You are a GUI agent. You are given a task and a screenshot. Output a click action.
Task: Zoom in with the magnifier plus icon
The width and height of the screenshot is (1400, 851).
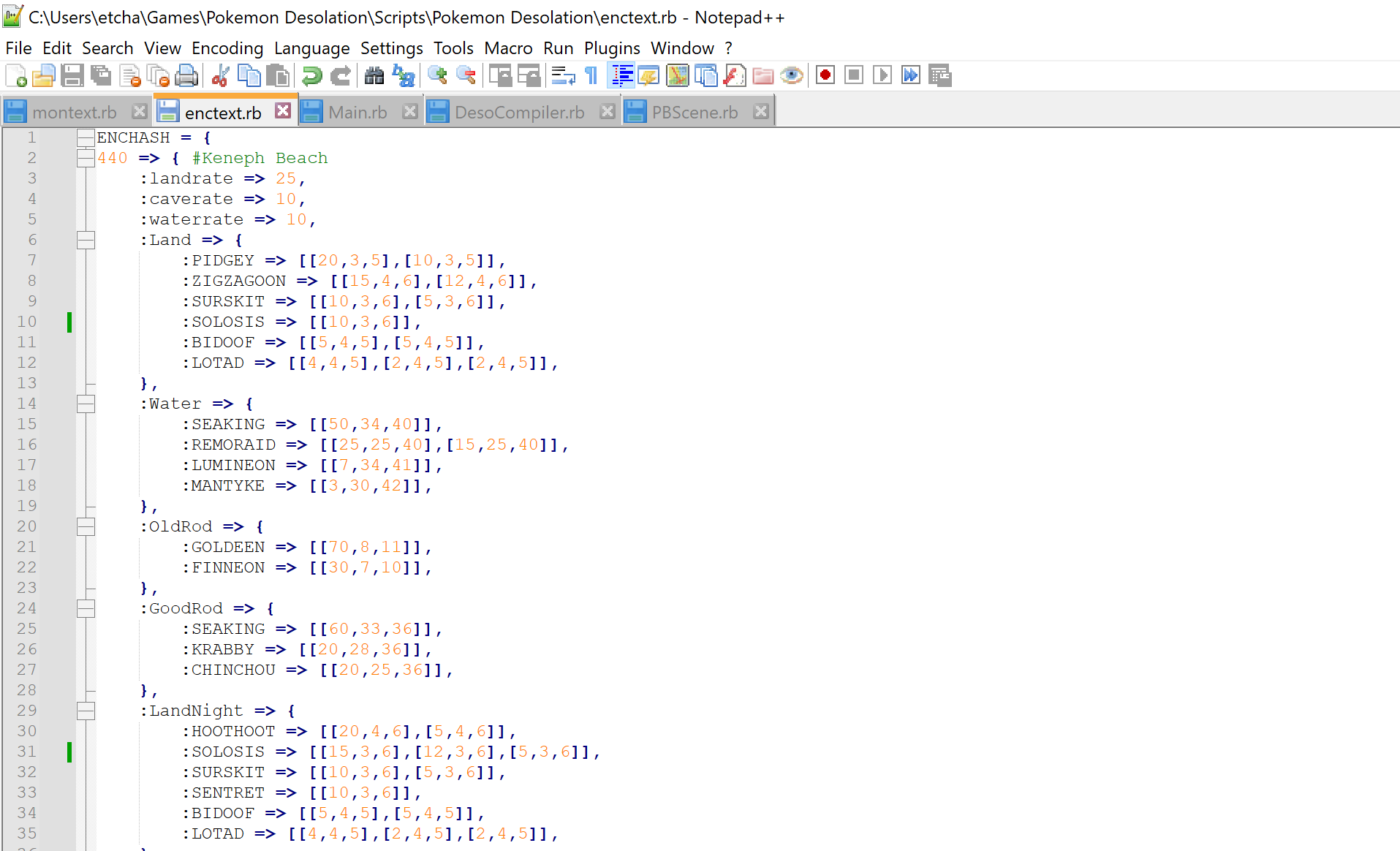[x=437, y=75]
